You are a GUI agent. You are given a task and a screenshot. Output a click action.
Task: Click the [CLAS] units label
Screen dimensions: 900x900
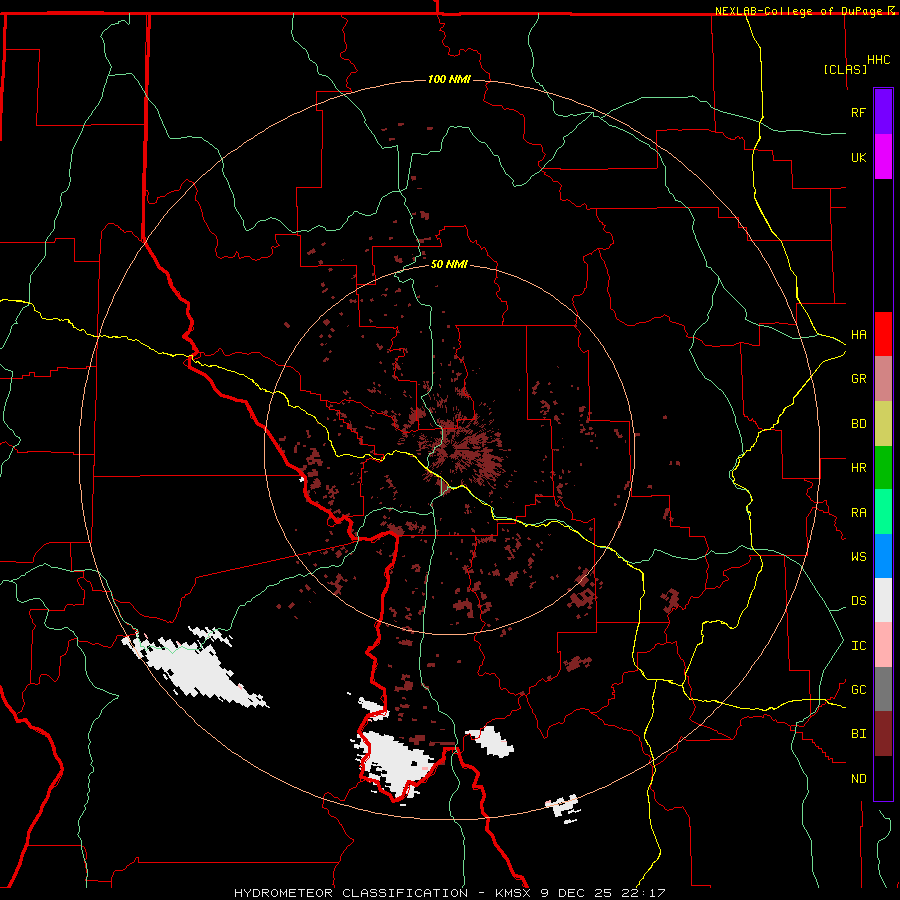pyautogui.click(x=845, y=69)
